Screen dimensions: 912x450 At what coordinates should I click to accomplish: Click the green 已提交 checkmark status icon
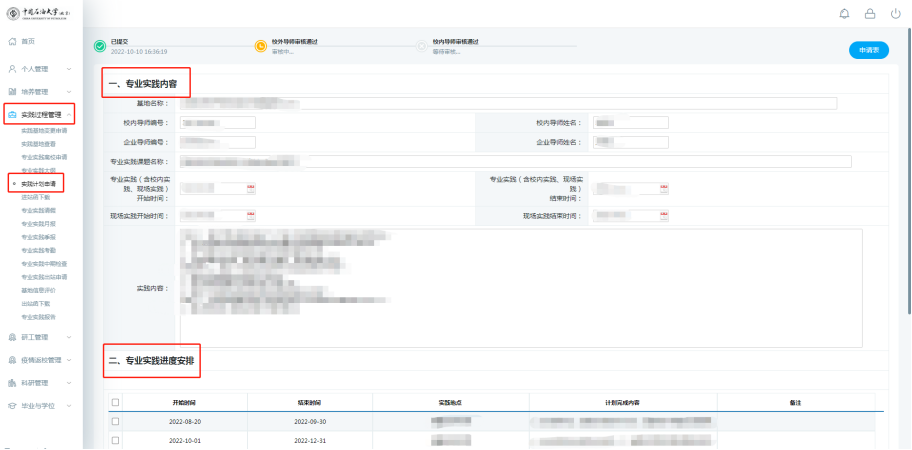(x=99, y=46)
